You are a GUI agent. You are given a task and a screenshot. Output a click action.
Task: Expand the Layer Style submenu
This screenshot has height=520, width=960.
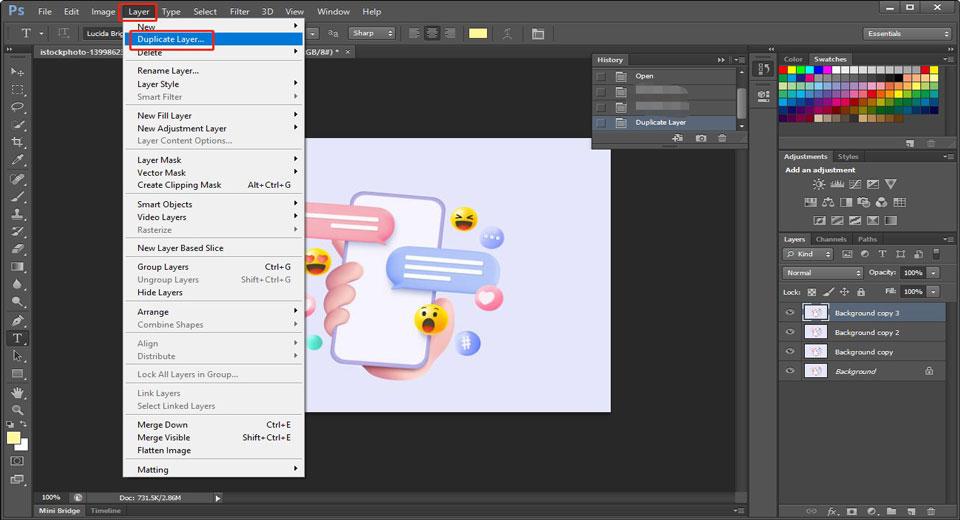coord(214,84)
